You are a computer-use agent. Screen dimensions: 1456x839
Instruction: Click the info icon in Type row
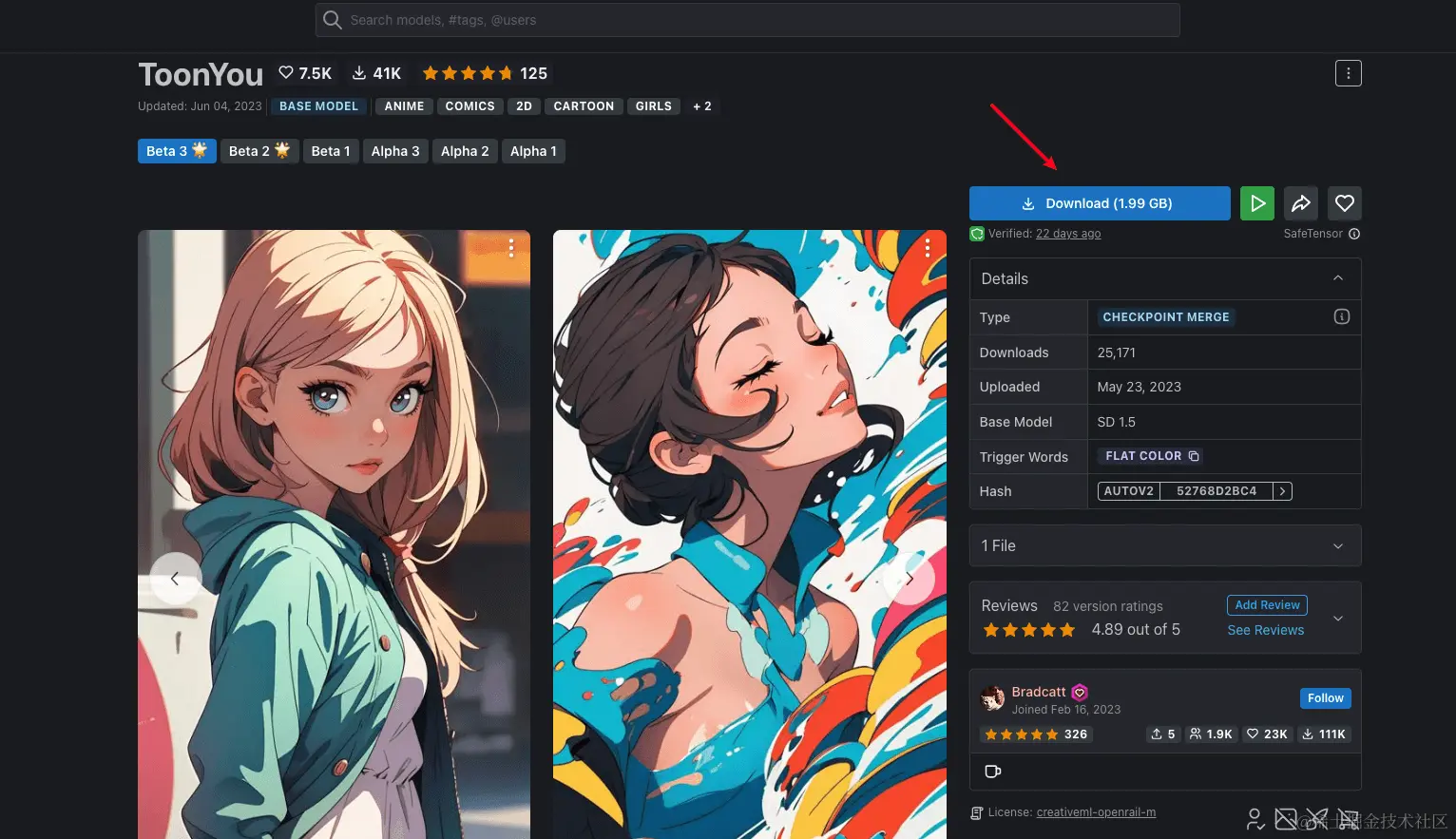pyautogui.click(x=1342, y=316)
